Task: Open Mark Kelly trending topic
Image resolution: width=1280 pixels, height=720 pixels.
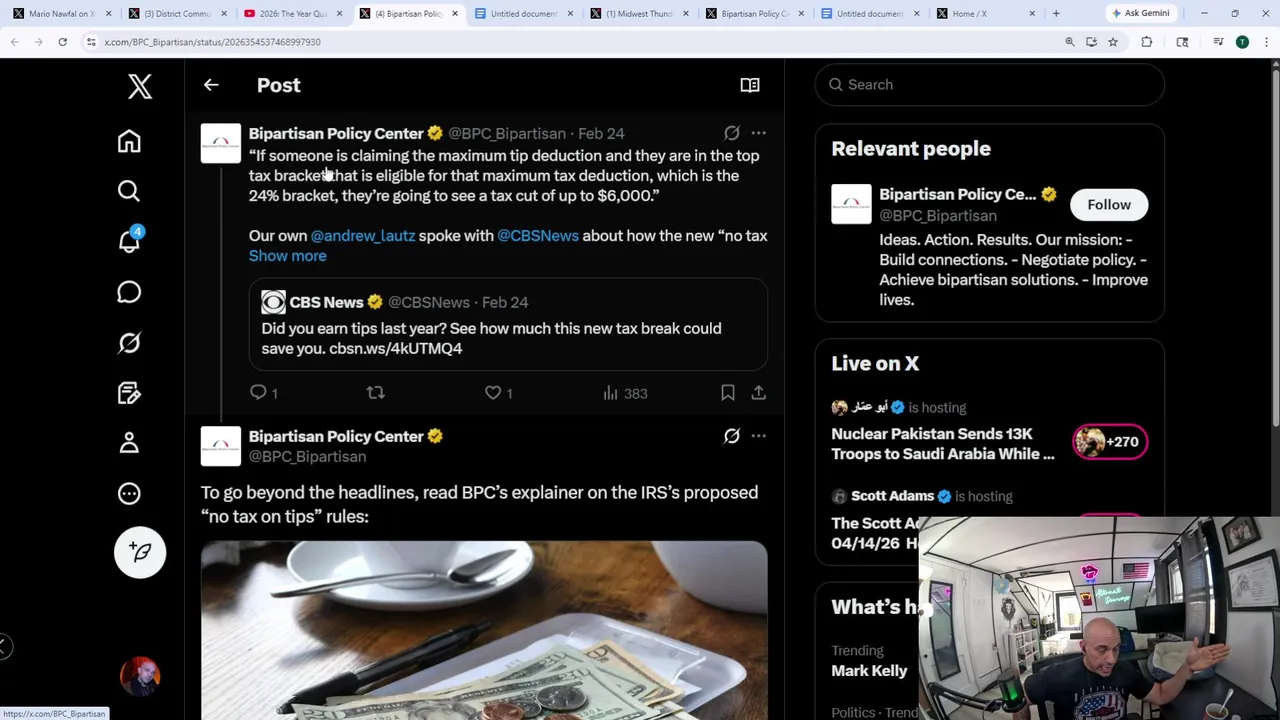Action: click(869, 670)
